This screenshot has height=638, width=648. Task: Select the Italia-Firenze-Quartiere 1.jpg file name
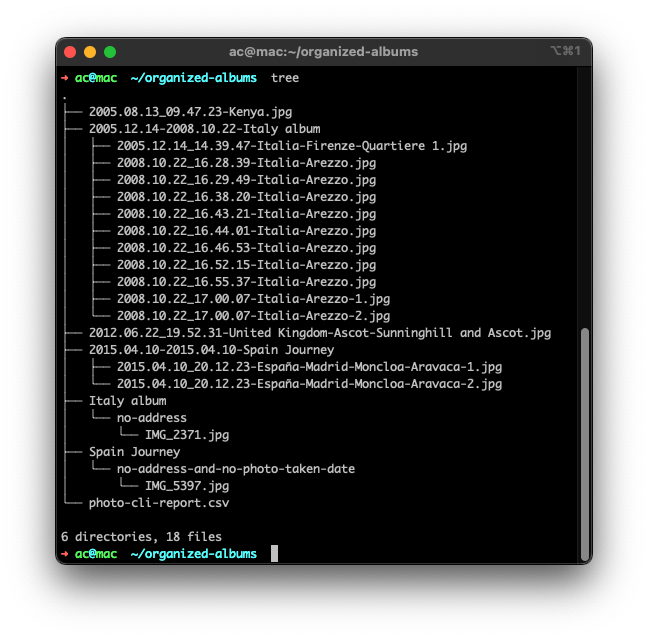[x=292, y=146]
